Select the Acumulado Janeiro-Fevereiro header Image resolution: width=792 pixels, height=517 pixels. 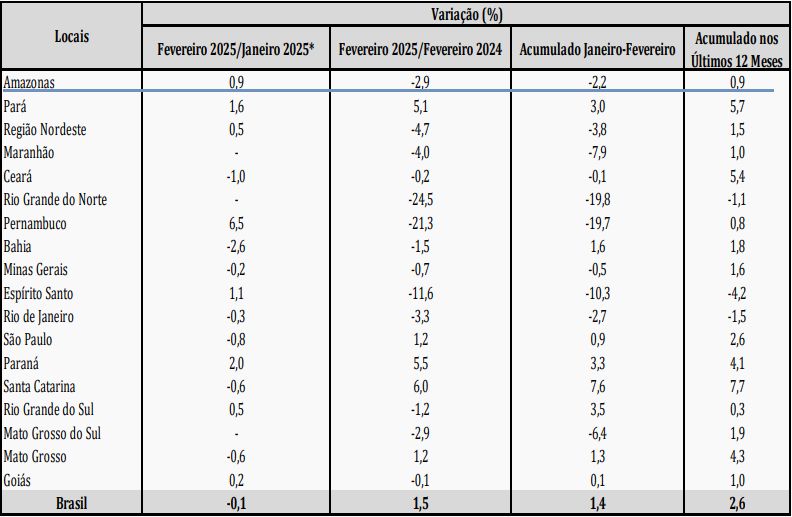(x=597, y=49)
